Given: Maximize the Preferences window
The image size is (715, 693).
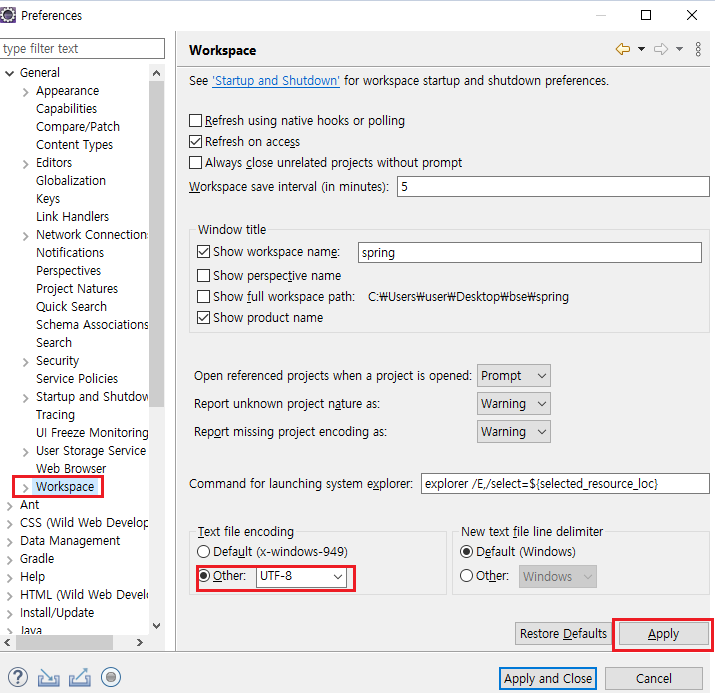Looking at the screenshot, I should (x=646, y=15).
